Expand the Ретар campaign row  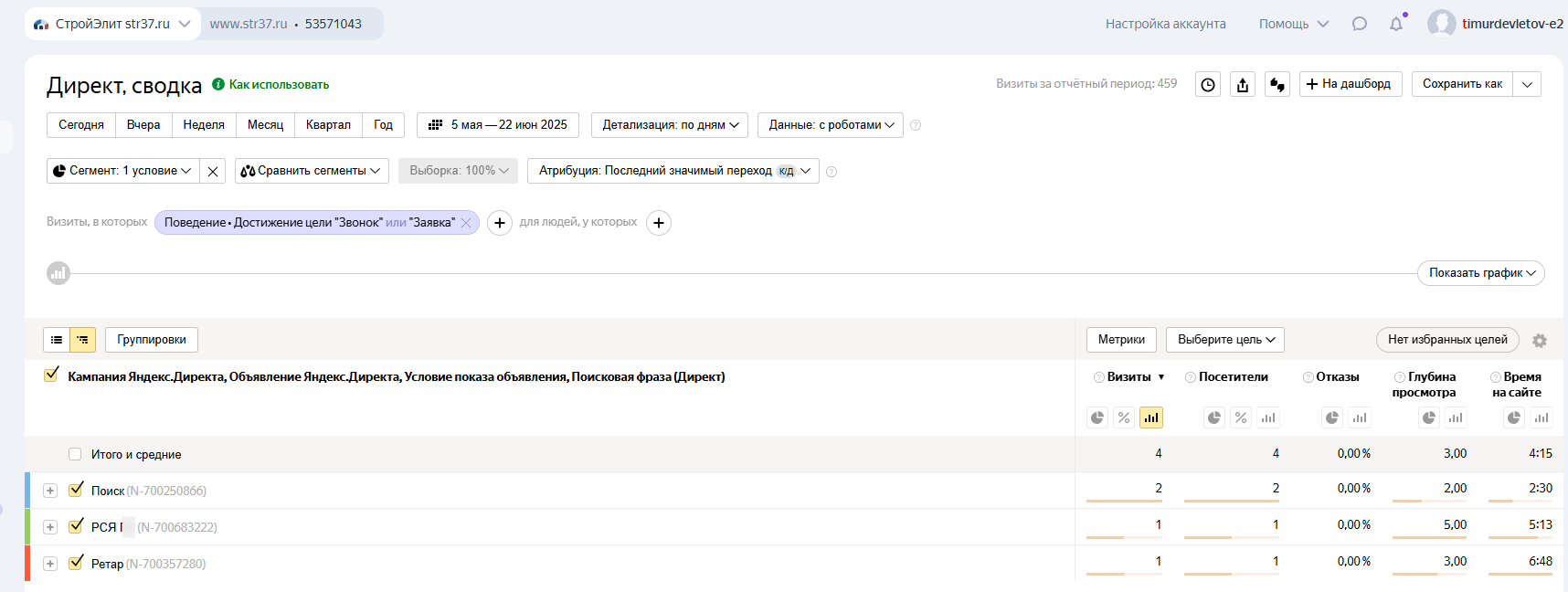[50, 564]
